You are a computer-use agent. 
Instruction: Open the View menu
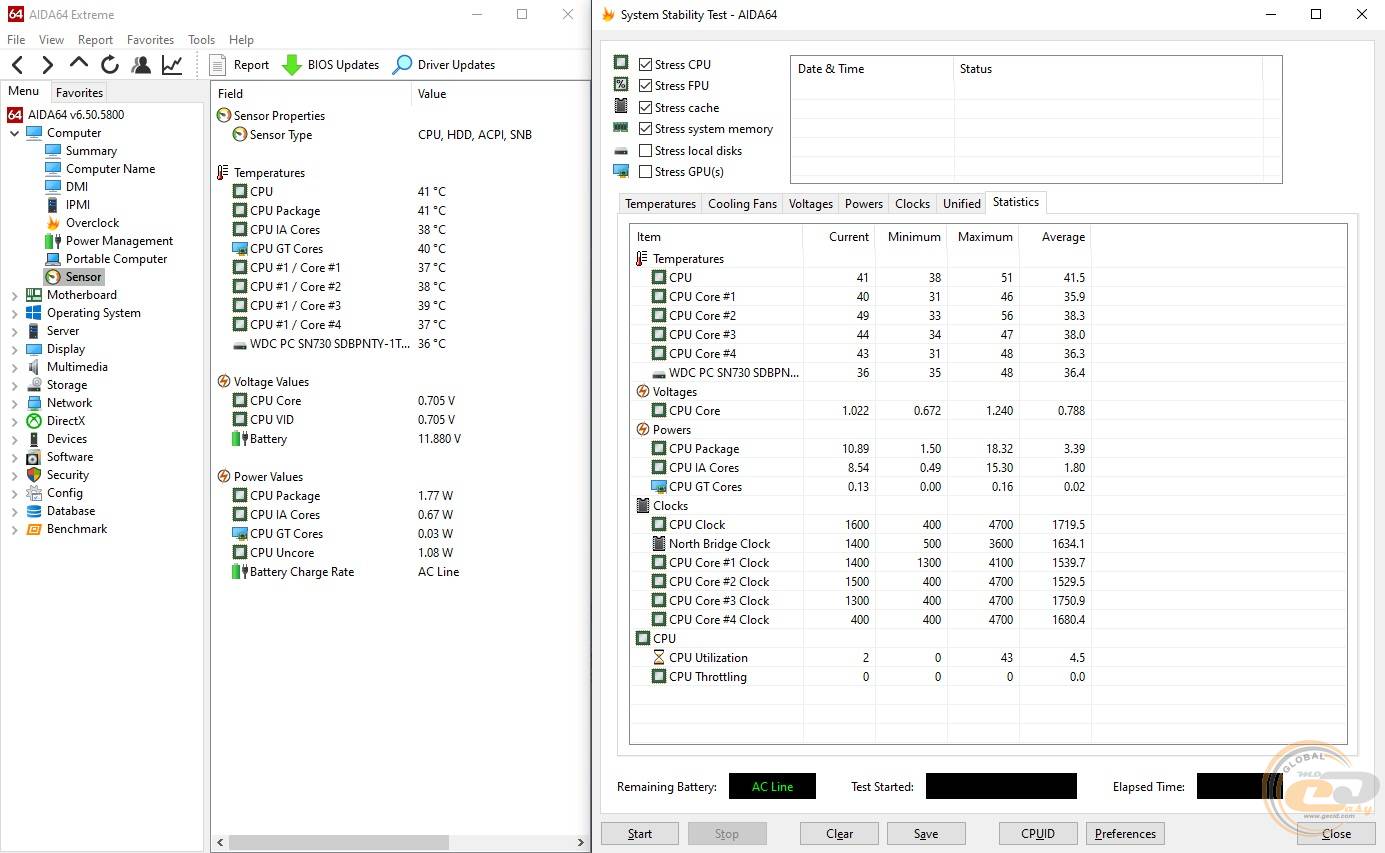click(x=51, y=40)
